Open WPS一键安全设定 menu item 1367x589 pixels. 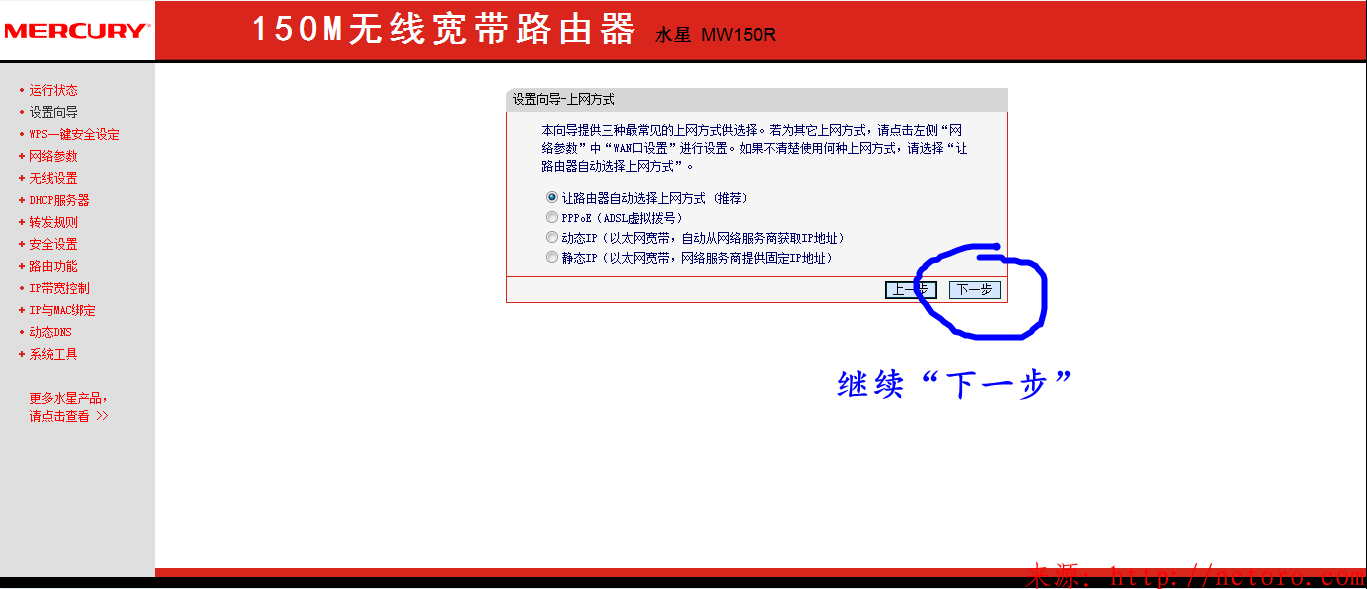tap(74, 134)
